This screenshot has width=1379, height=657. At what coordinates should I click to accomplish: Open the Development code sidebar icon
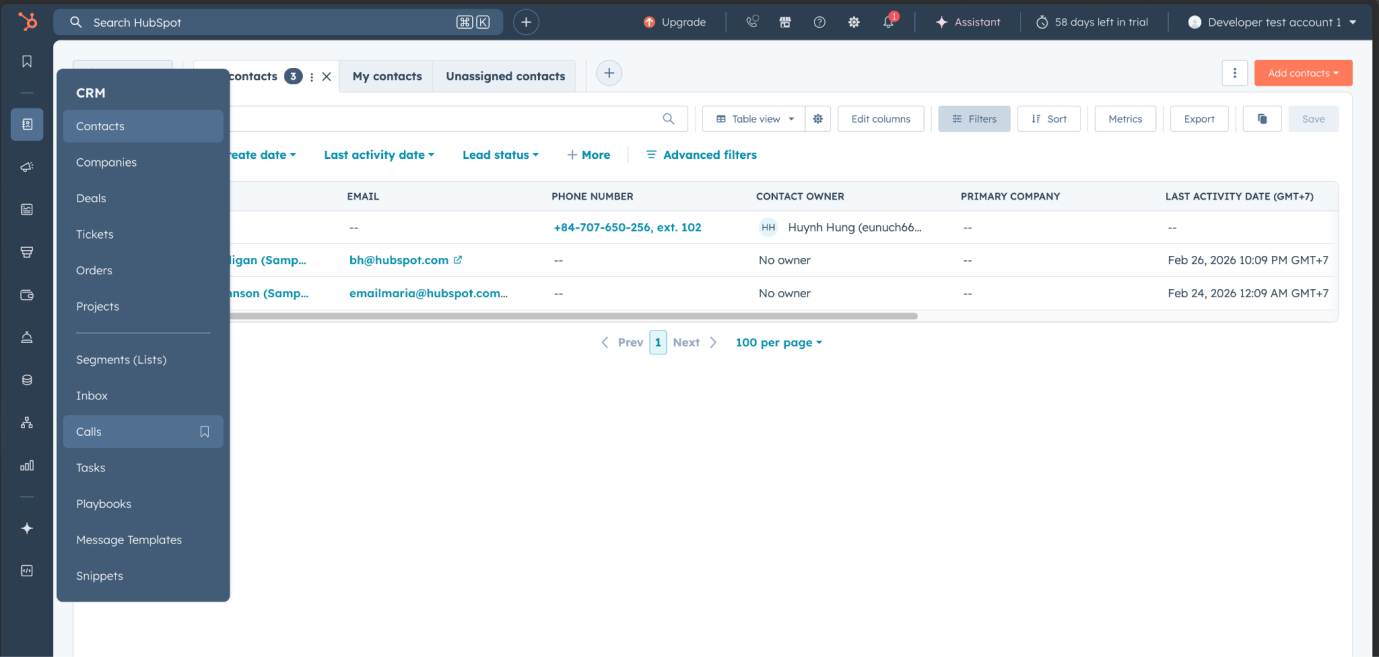pyautogui.click(x=27, y=570)
